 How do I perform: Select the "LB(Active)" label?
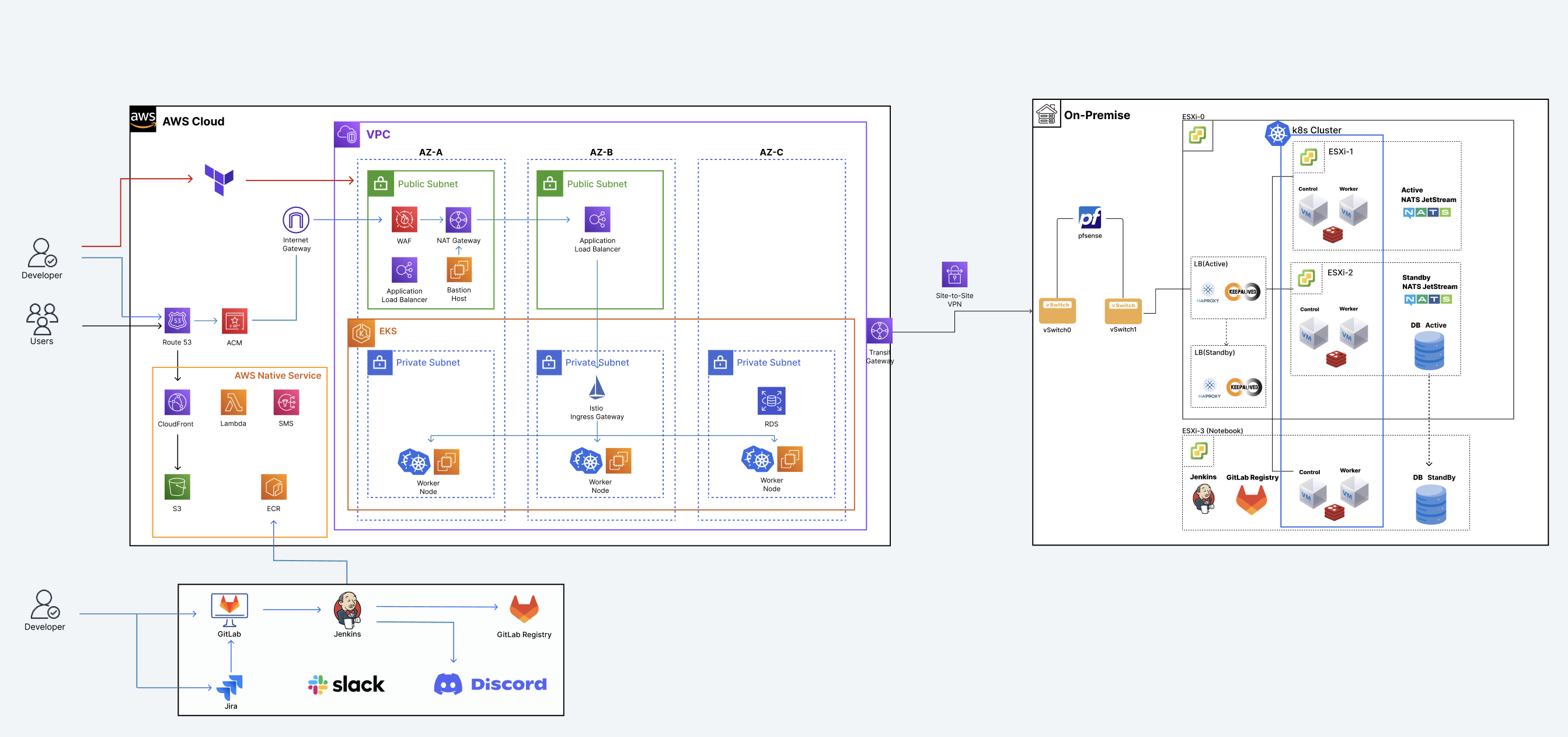click(1210, 264)
